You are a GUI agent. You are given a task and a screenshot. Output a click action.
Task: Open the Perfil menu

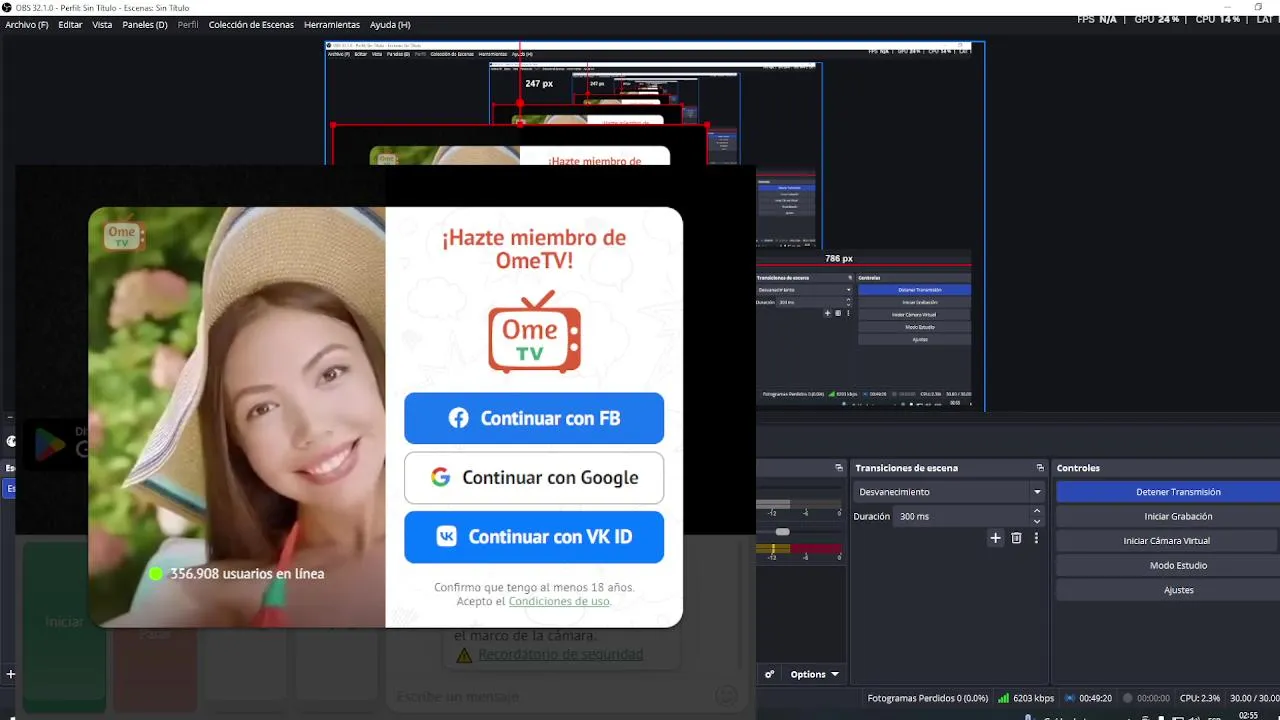[x=188, y=25]
